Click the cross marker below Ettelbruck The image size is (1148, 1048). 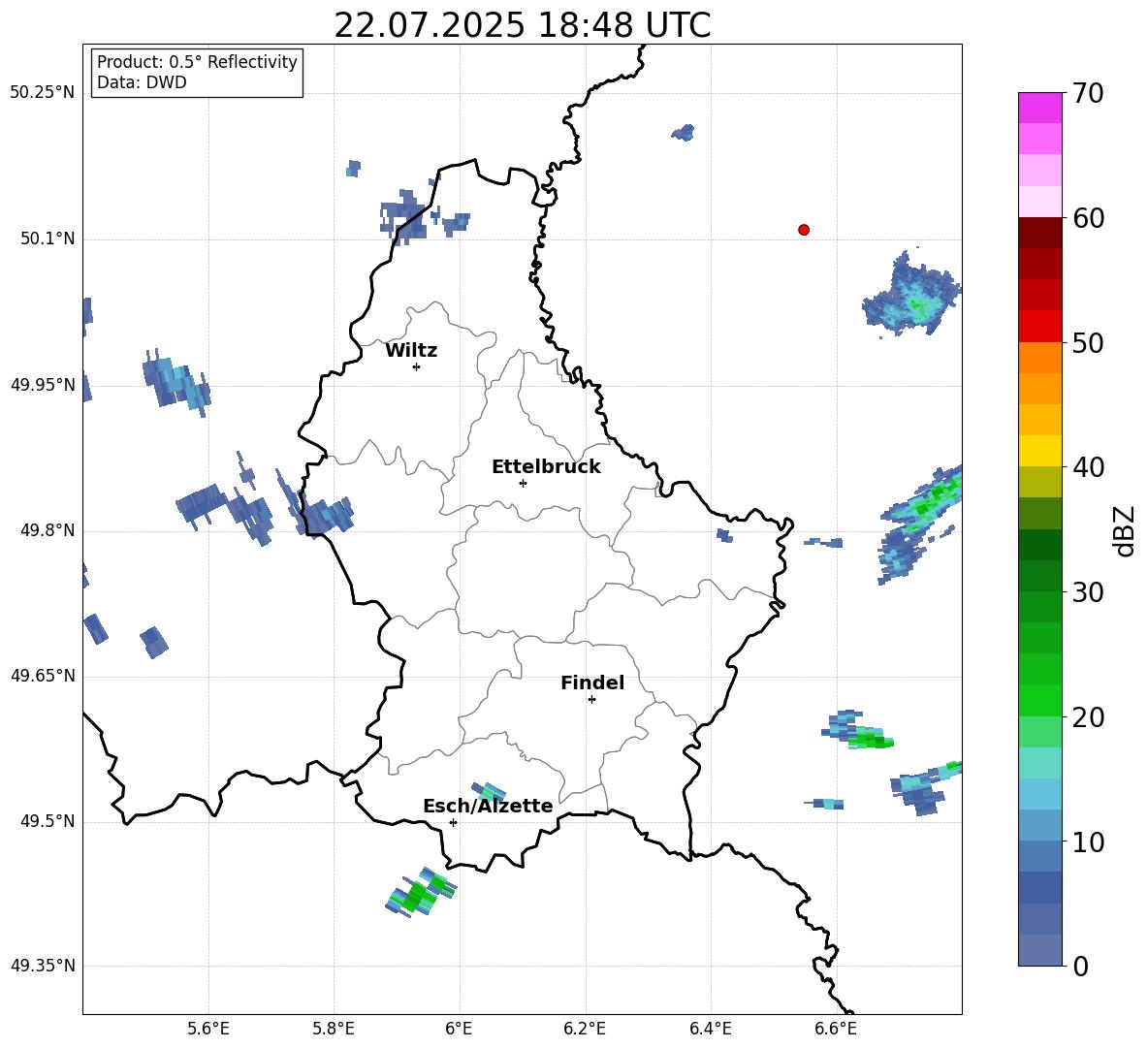(x=523, y=483)
